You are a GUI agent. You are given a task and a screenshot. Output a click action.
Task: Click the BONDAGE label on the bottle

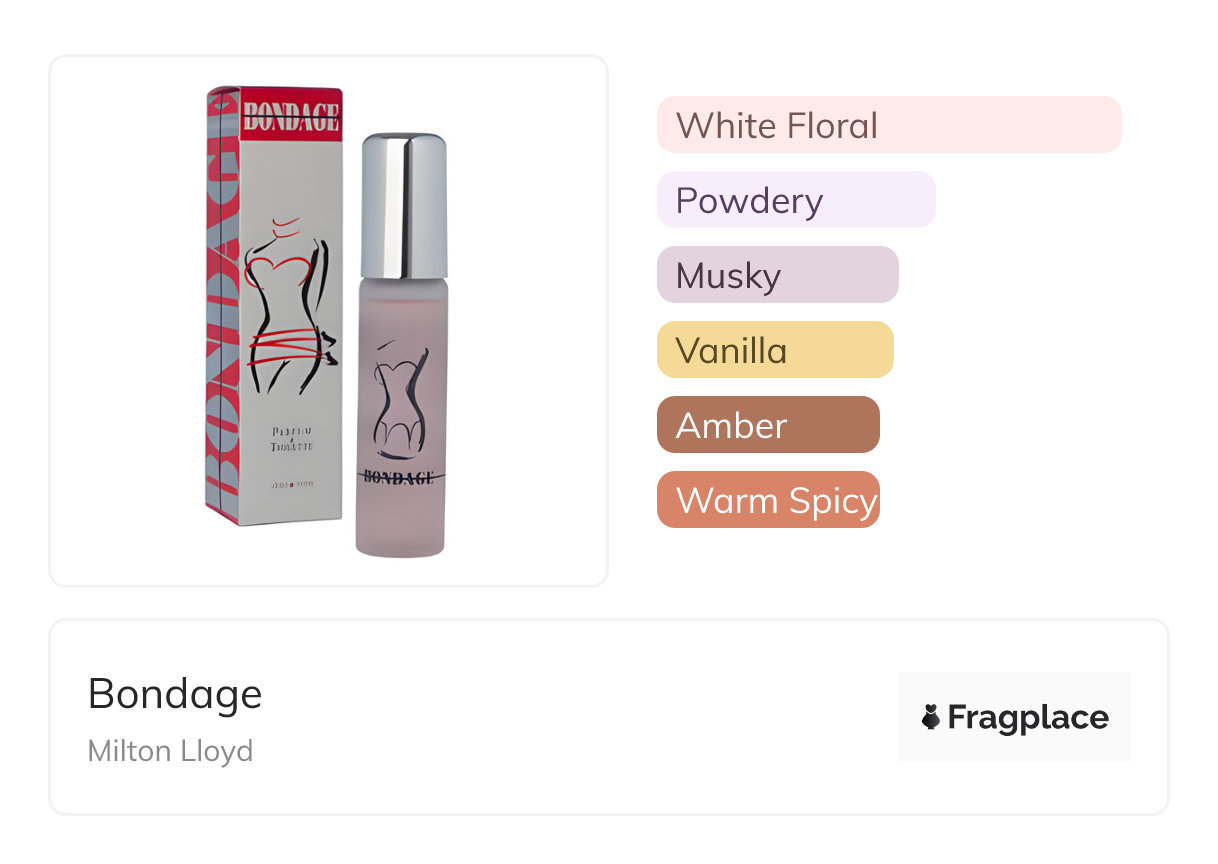coord(400,477)
